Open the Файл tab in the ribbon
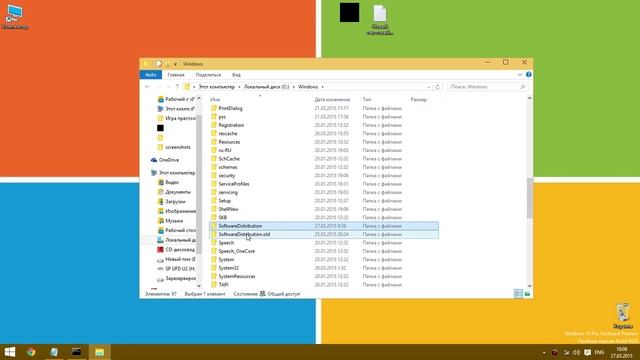The image size is (640, 360). tap(151, 75)
